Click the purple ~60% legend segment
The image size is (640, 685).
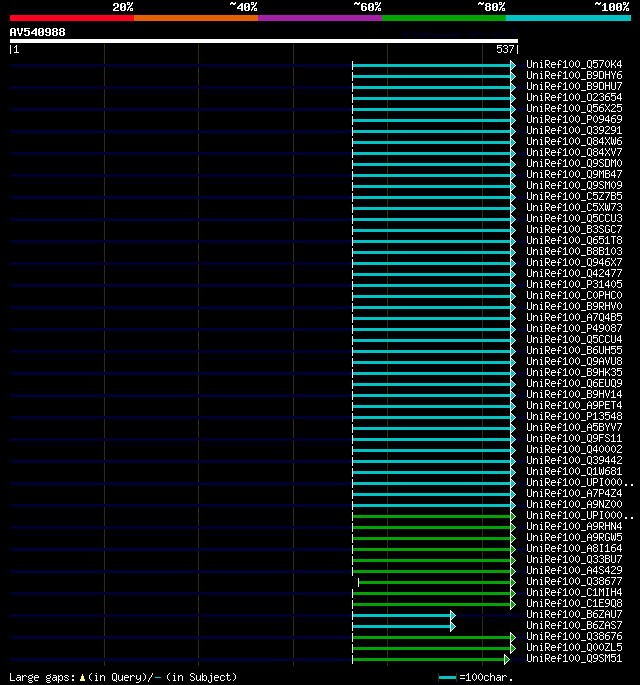(320, 18)
